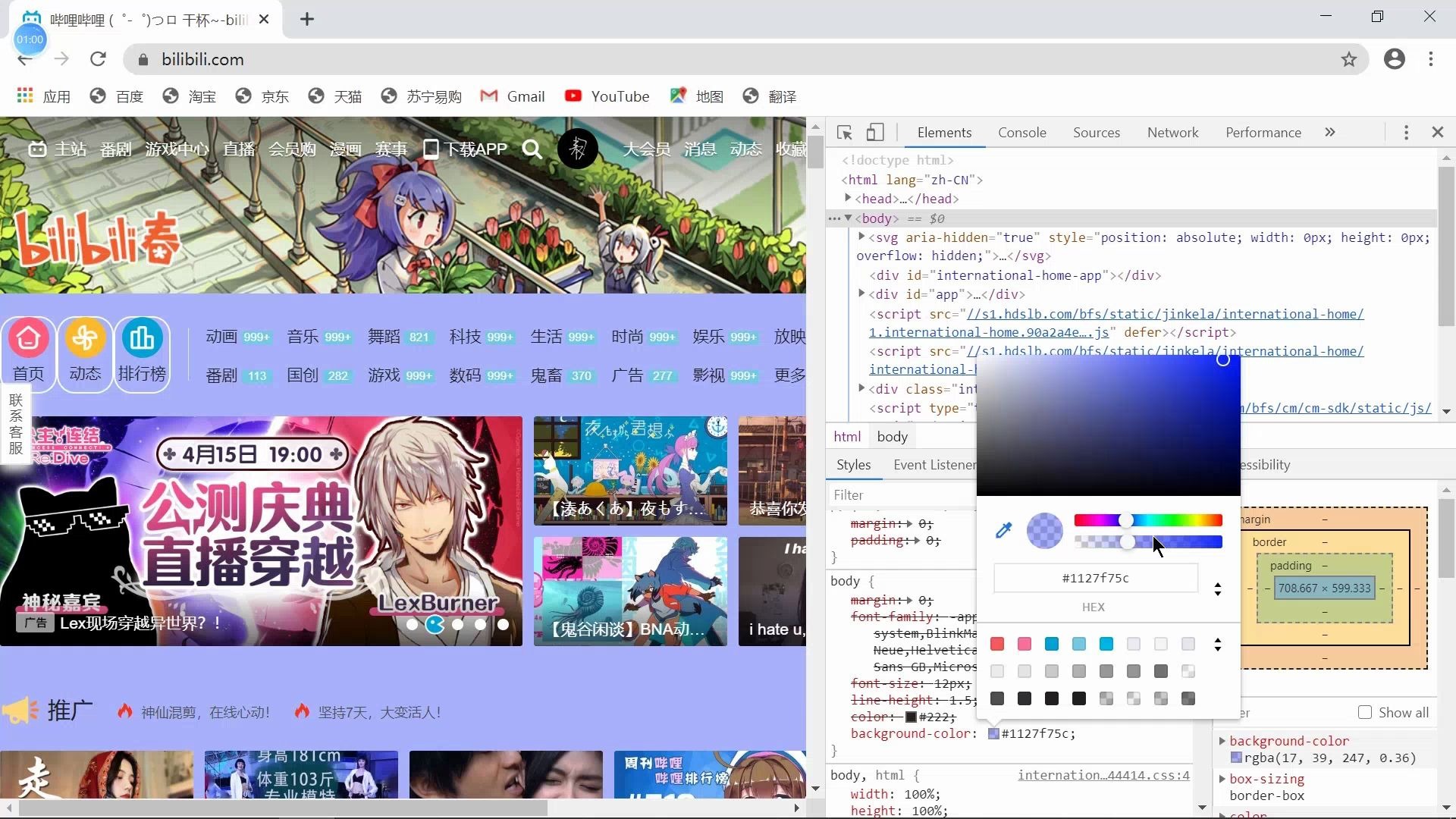Screen dimensions: 1456x819
Task: Click the HEX color value field
Action: point(1096,578)
